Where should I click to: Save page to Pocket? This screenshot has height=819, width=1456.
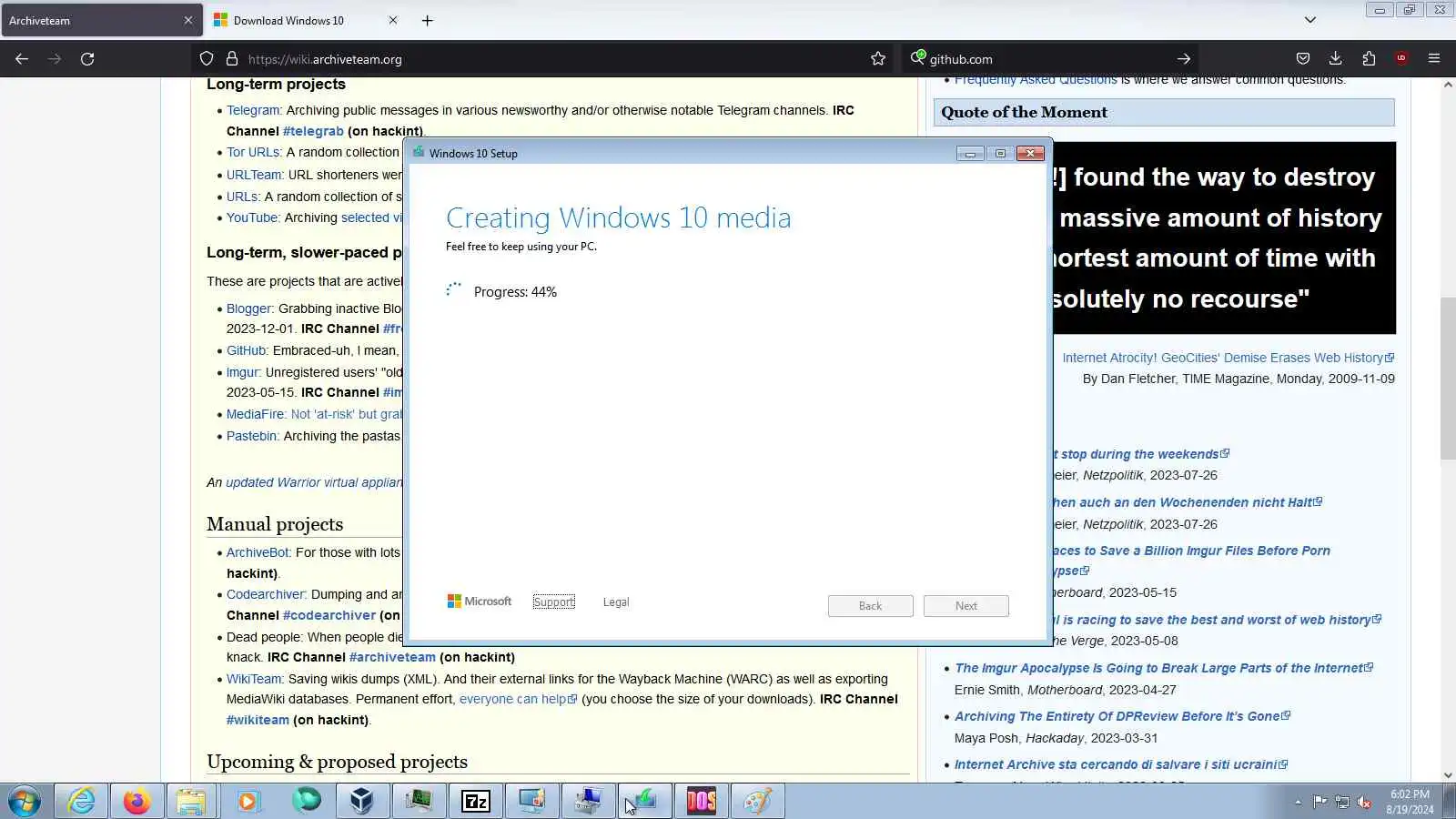tap(1303, 59)
